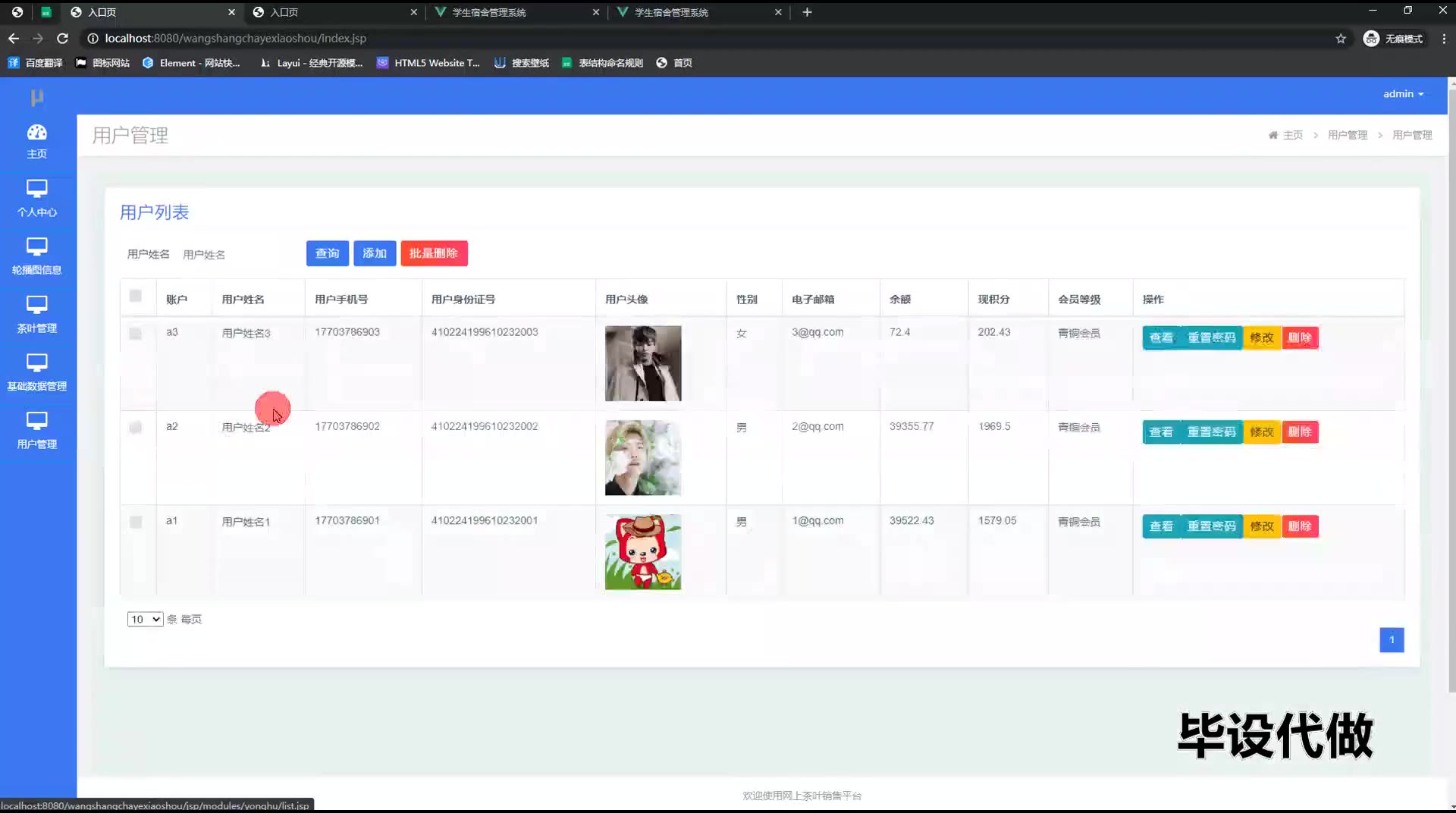This screenshot has width=1456, height=813.
Task: Open the rows-per-page dropdown showing 10
Action: [145, 620]
